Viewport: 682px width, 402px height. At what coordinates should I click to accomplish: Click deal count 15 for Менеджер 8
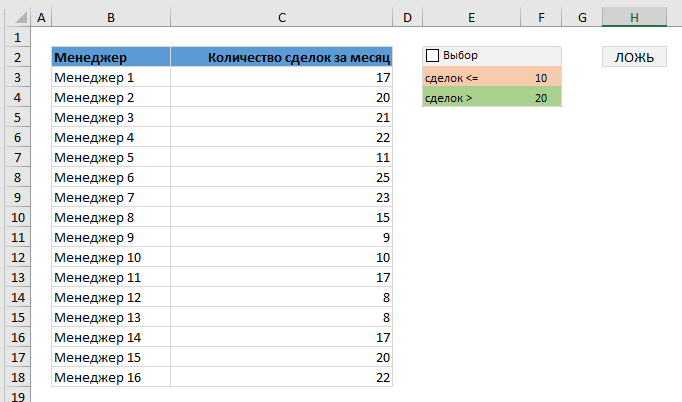[281, 217]
